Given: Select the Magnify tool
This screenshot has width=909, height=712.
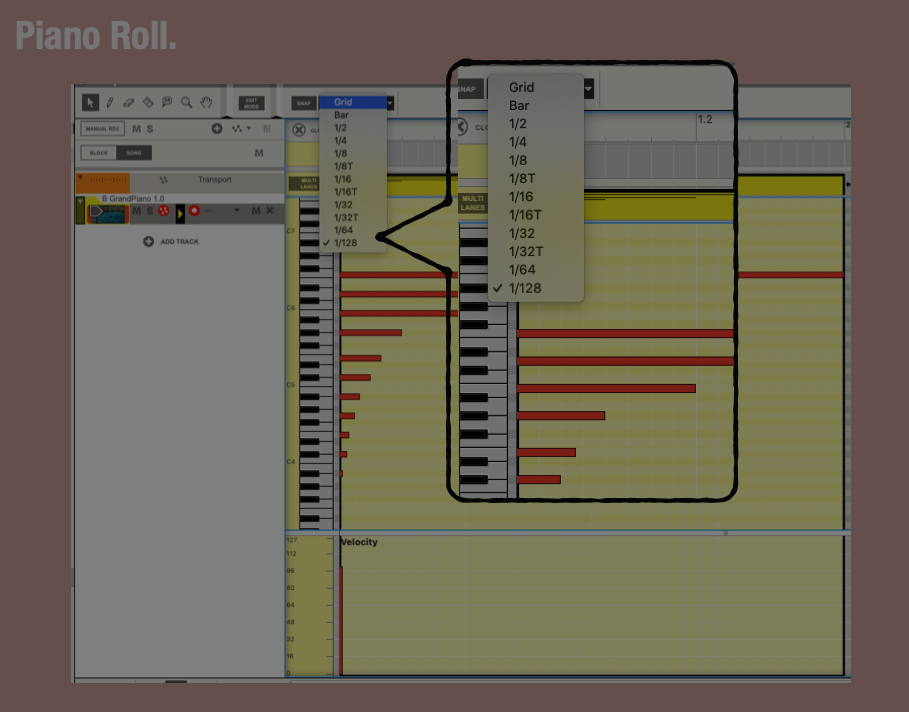Looking at the screenshot, I should click(x=186, y=103).
